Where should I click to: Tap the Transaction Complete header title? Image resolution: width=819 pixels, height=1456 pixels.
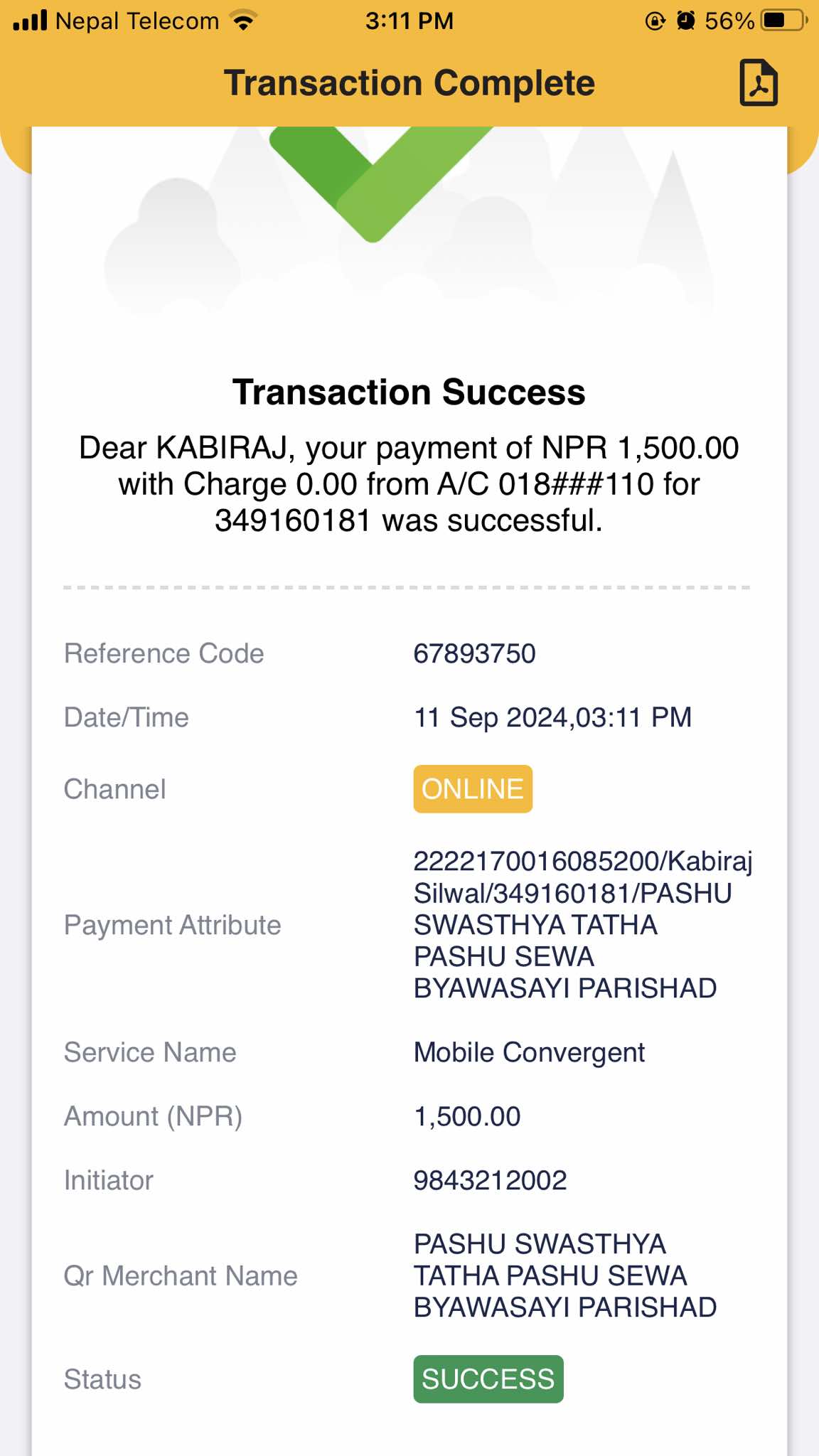point(409,83)
